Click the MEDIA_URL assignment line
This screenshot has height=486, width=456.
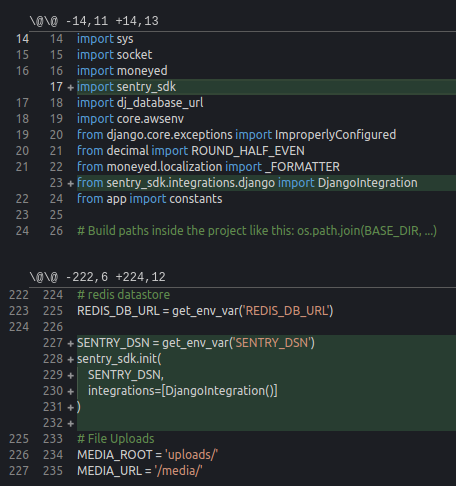pos(140,471)
